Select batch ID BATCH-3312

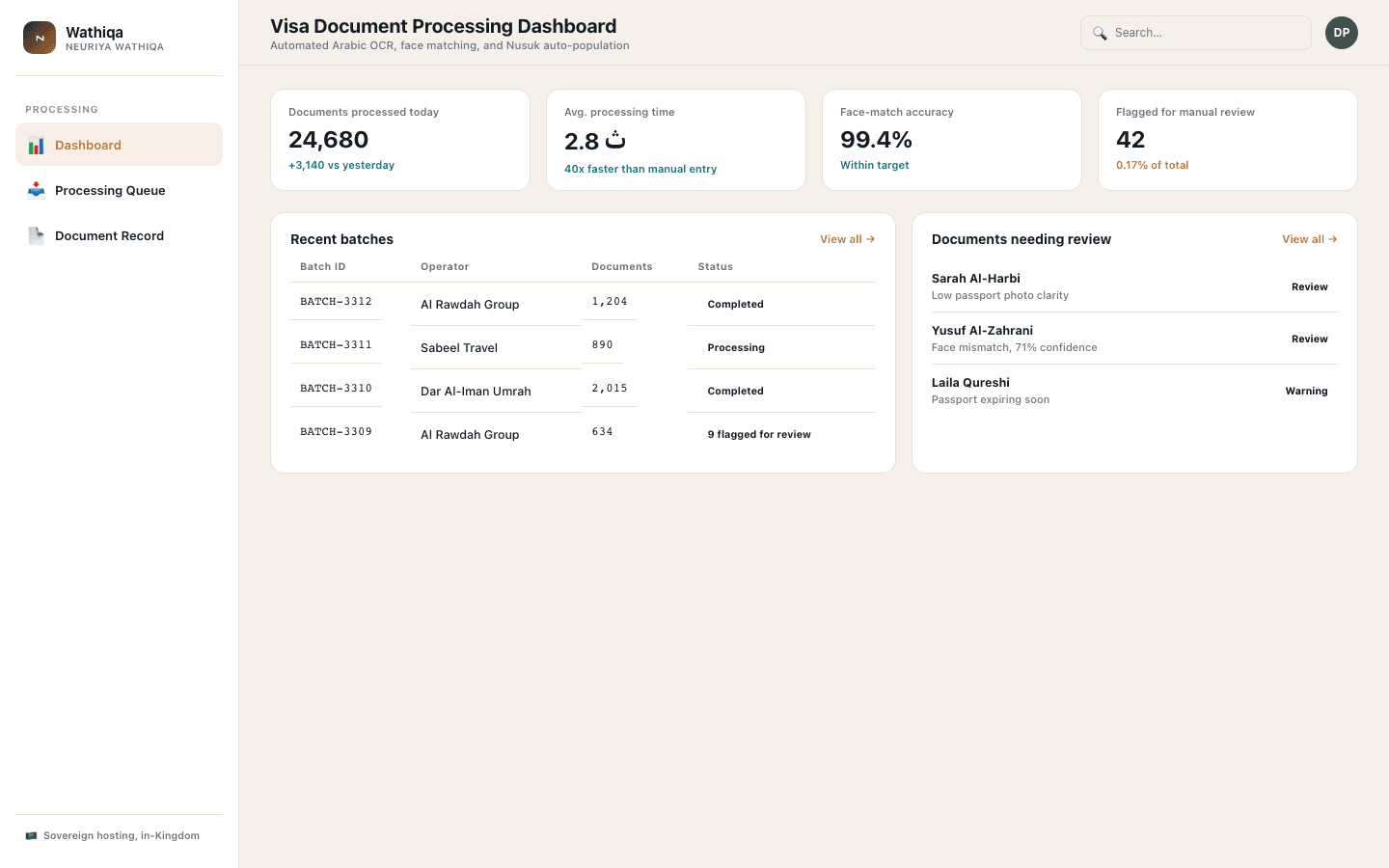click(336, 302)
